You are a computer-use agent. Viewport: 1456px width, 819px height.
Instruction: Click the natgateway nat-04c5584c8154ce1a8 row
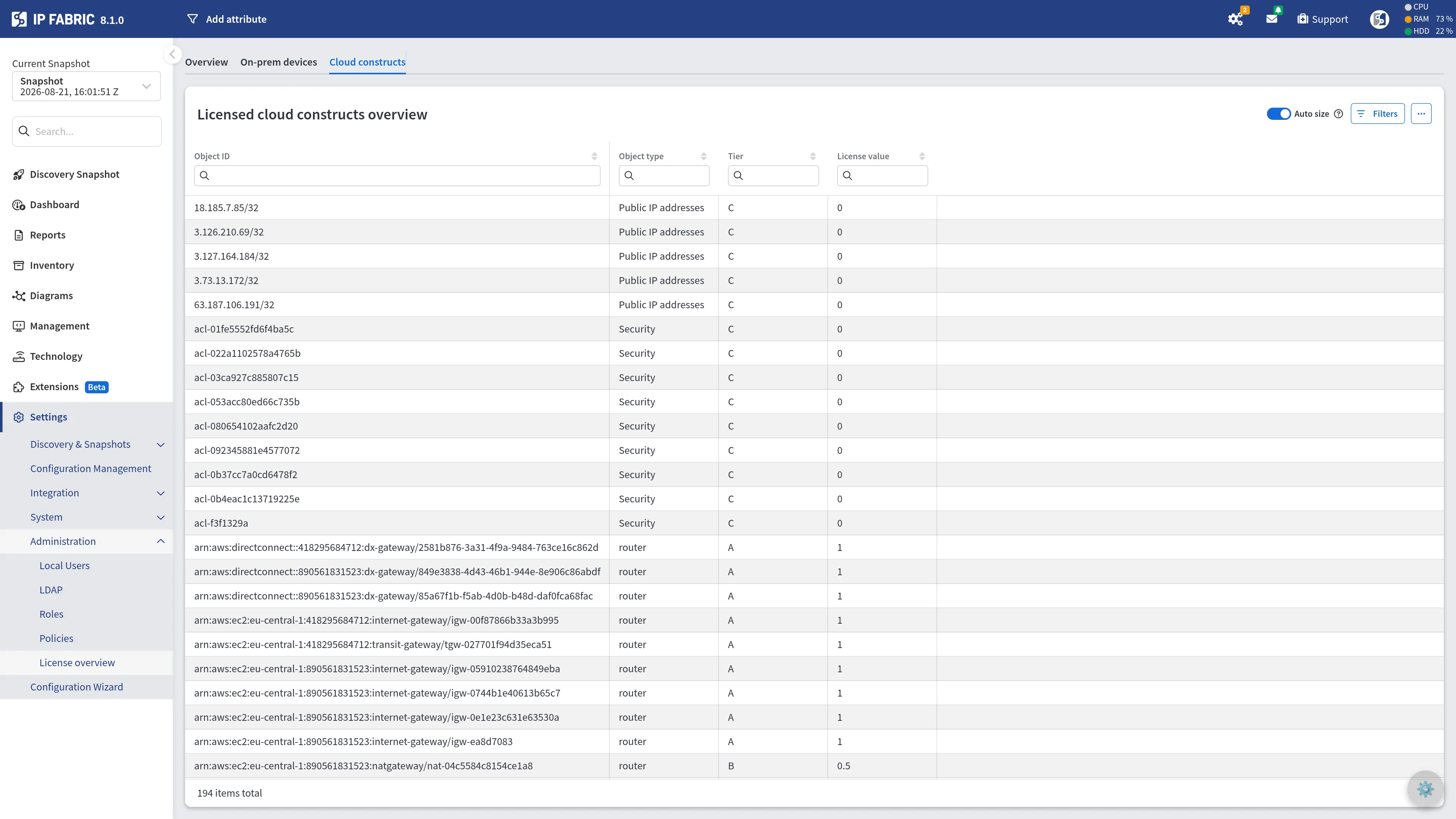pos(814,766)
